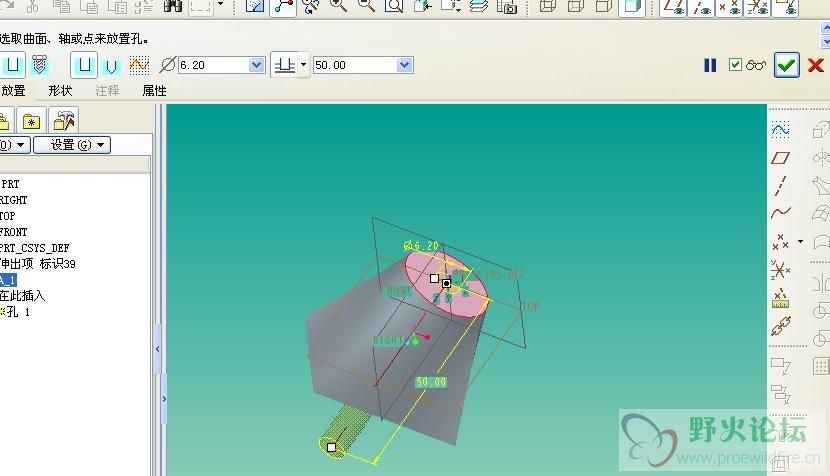Open the 设置(G) settings dropdown

[72, 145]
